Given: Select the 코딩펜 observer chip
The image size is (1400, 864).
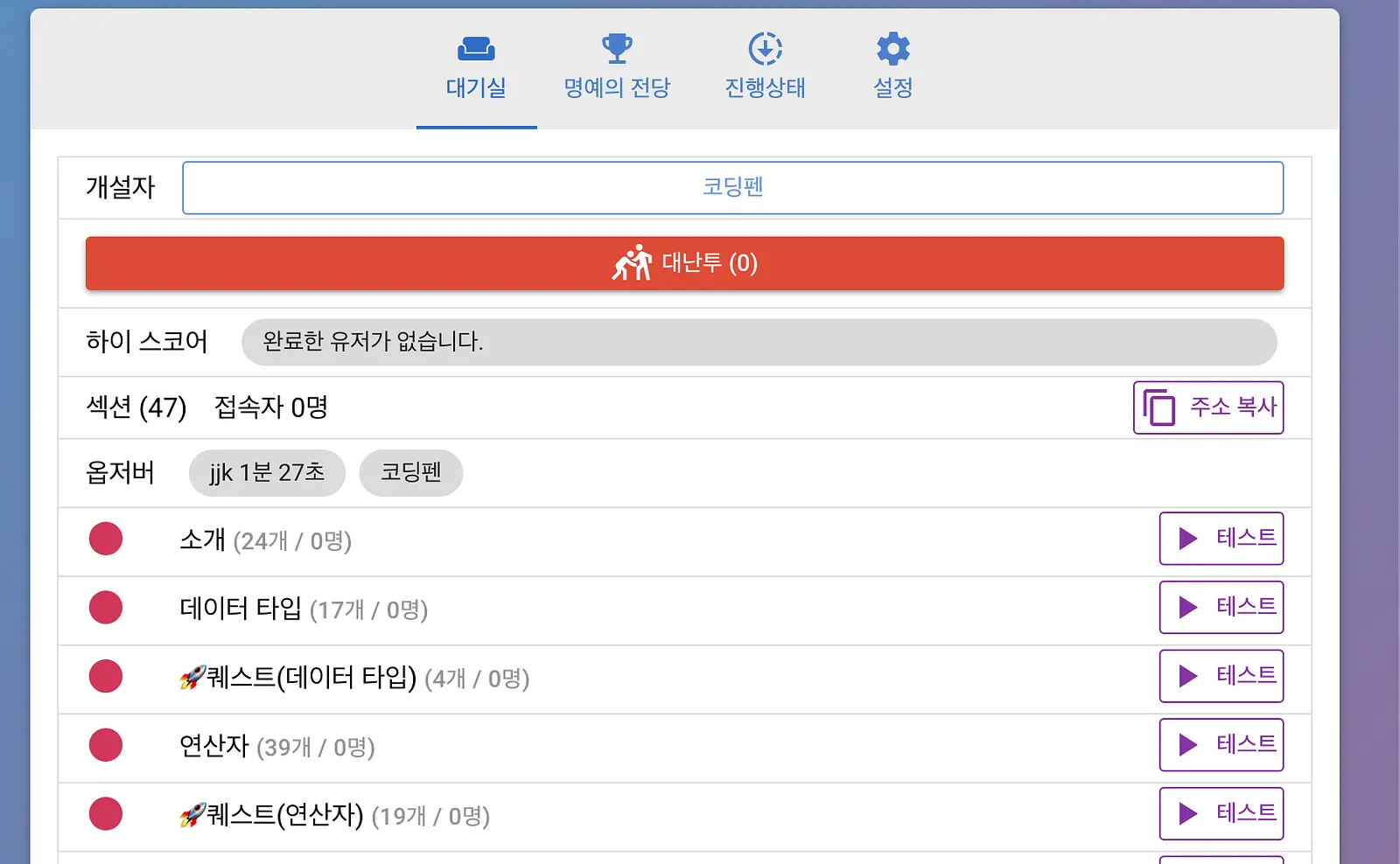Looking at the screenshot, I should pyautogui.click(x=411, y=473).
